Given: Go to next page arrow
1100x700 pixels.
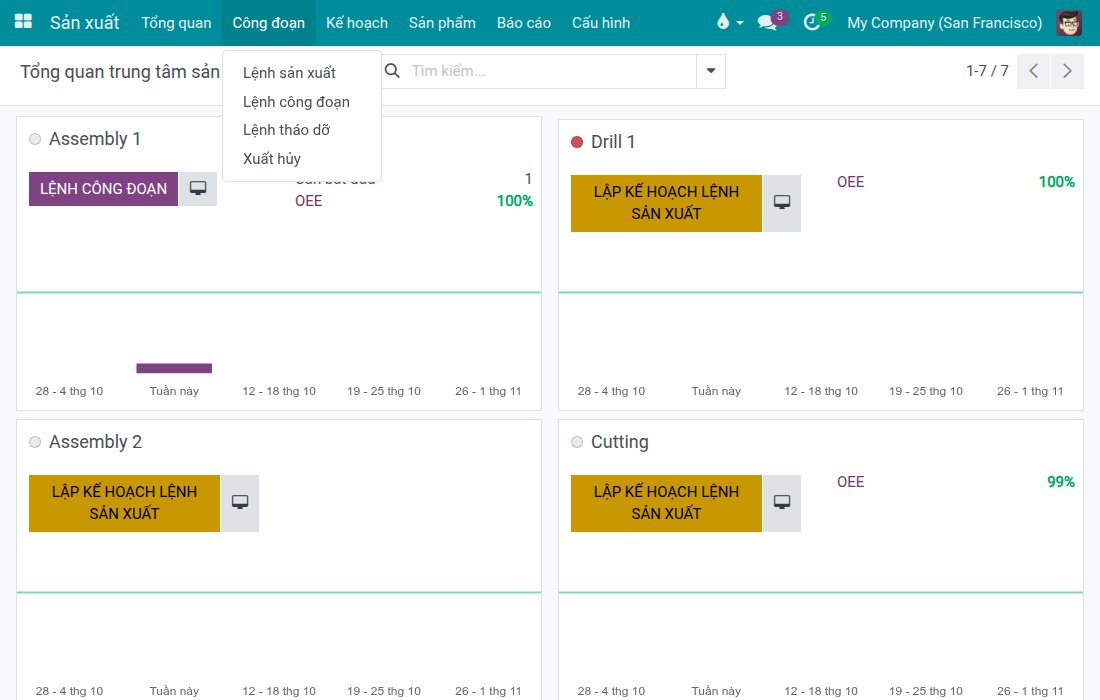Looking at the screenshot, I should coord(1067,71).
